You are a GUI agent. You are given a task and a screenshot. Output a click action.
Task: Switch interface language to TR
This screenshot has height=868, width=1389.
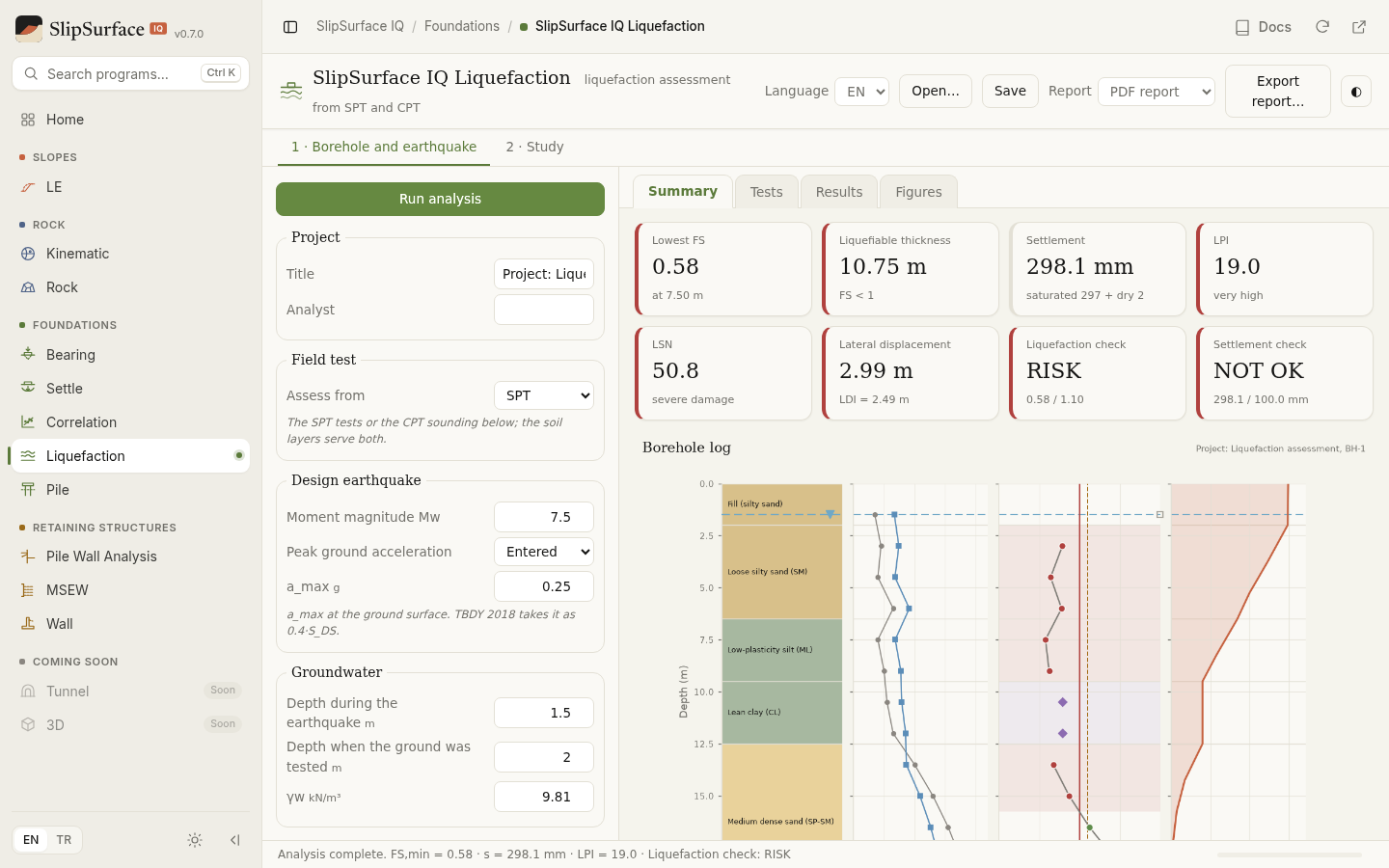tap(64, 840)
